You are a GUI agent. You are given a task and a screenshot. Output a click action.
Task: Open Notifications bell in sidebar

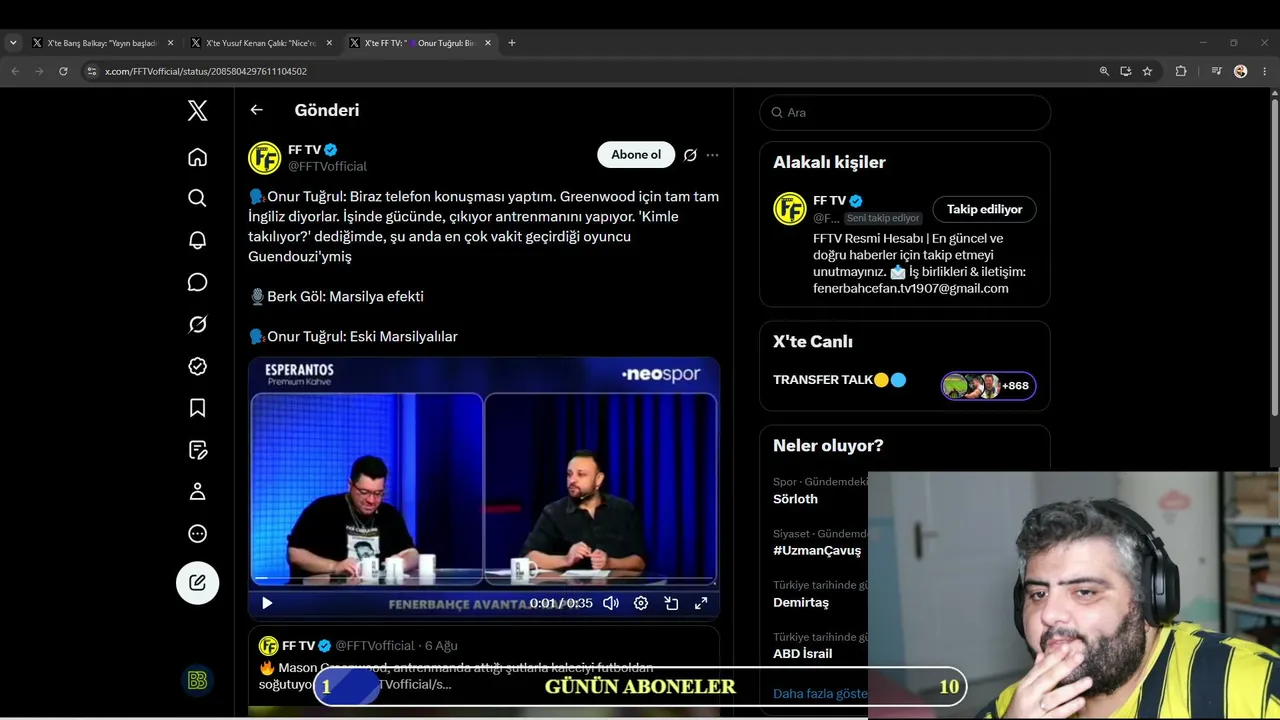198,240
